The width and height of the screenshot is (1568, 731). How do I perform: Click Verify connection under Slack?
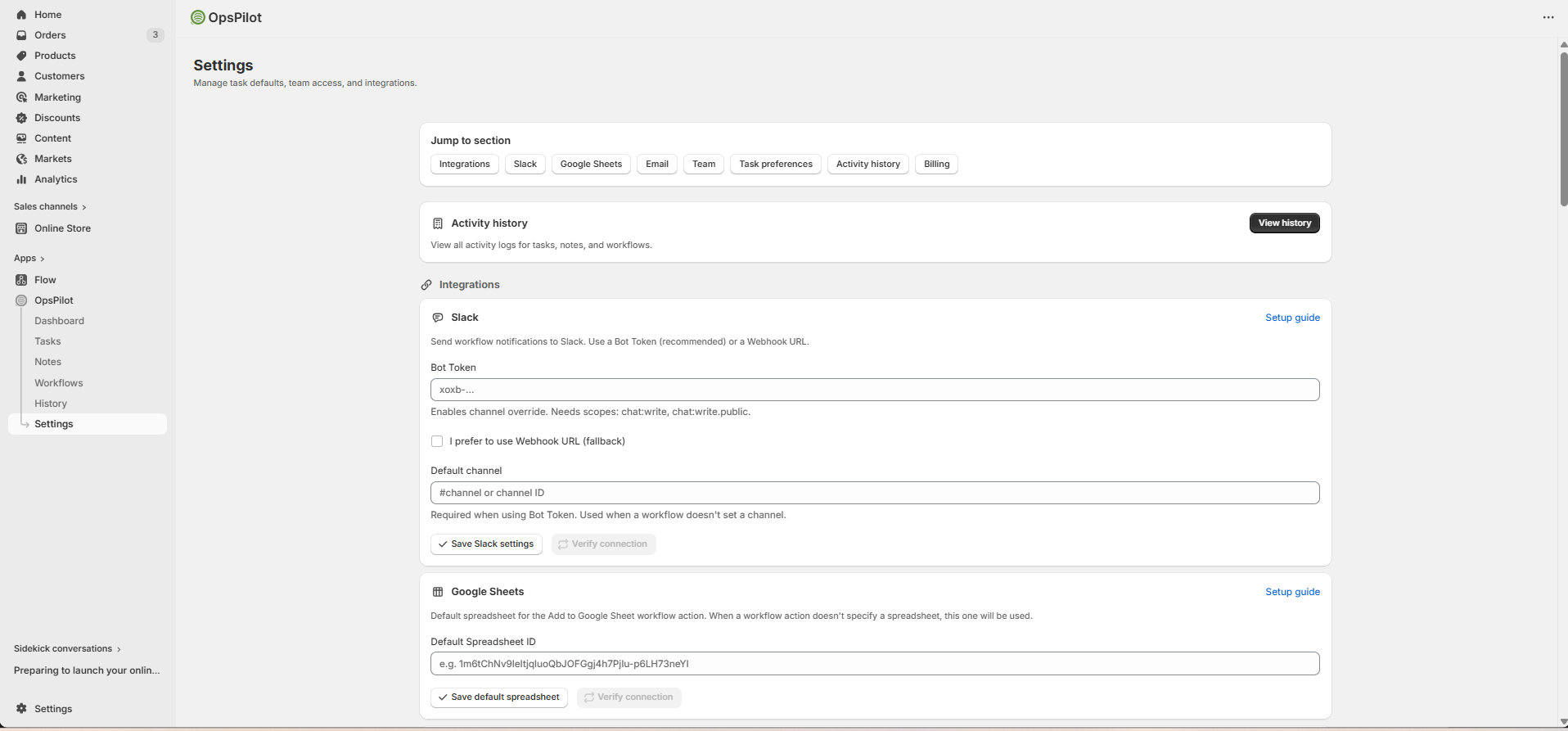click(603, 544)
